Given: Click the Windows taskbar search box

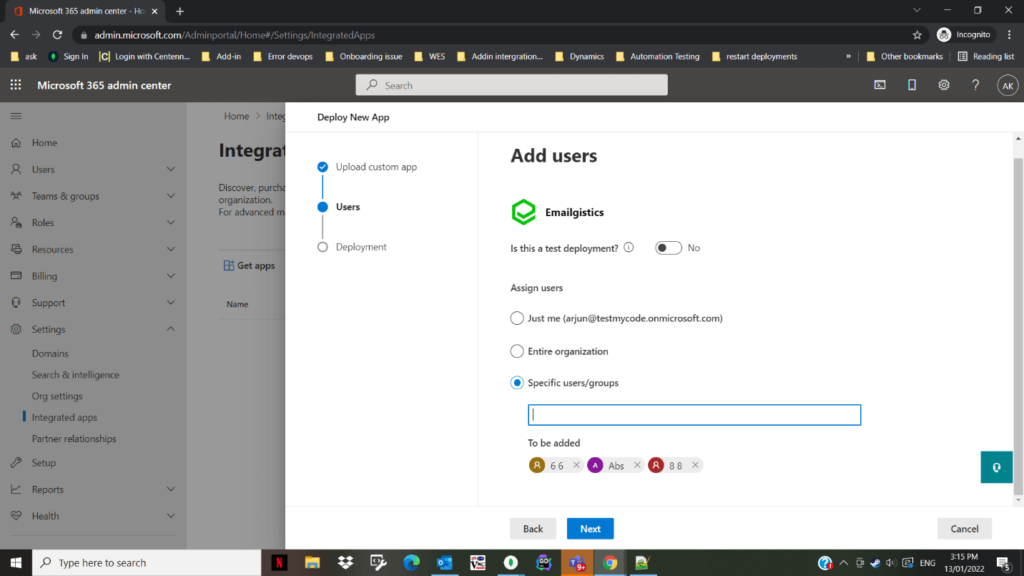Looking at the screenshot, I should pyautogui.click(x=146, y=562).
